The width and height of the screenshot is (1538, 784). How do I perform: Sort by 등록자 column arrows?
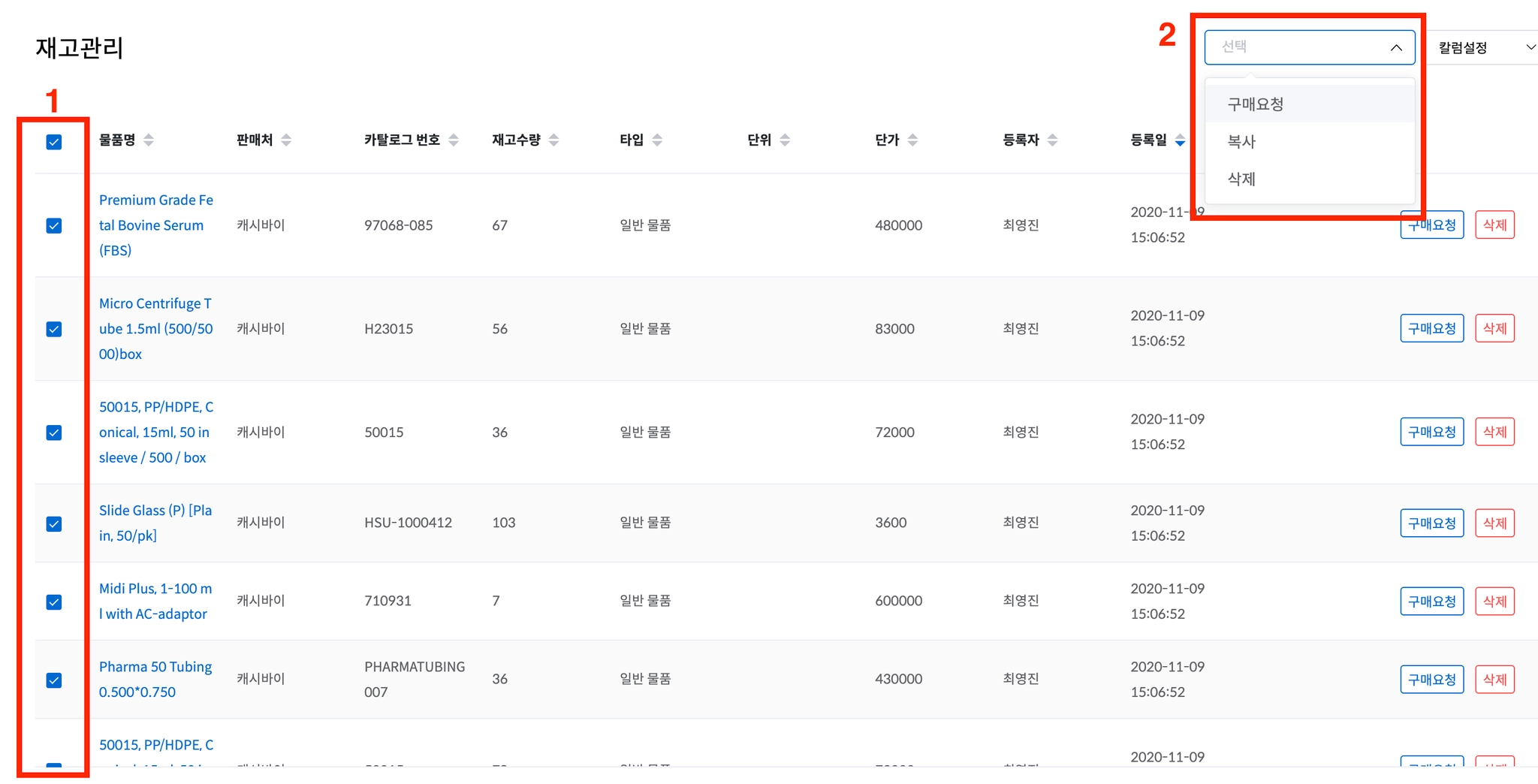pos(1052,140)
